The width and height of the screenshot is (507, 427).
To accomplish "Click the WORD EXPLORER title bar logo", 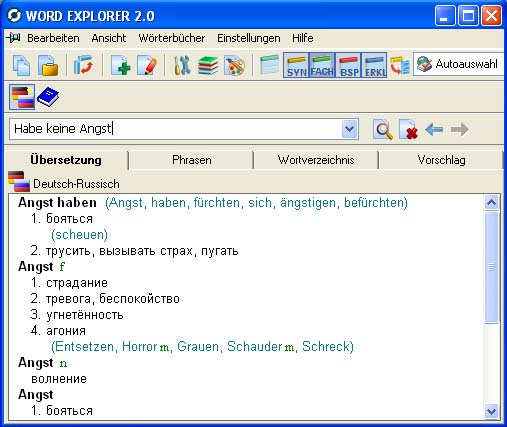I will click(x=14, y=16).
